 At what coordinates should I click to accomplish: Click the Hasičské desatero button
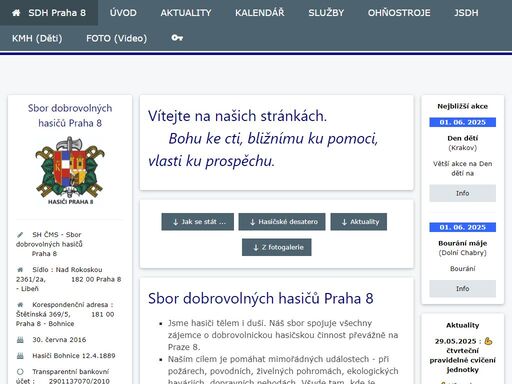pyautogui.click(x=282, y=222)
